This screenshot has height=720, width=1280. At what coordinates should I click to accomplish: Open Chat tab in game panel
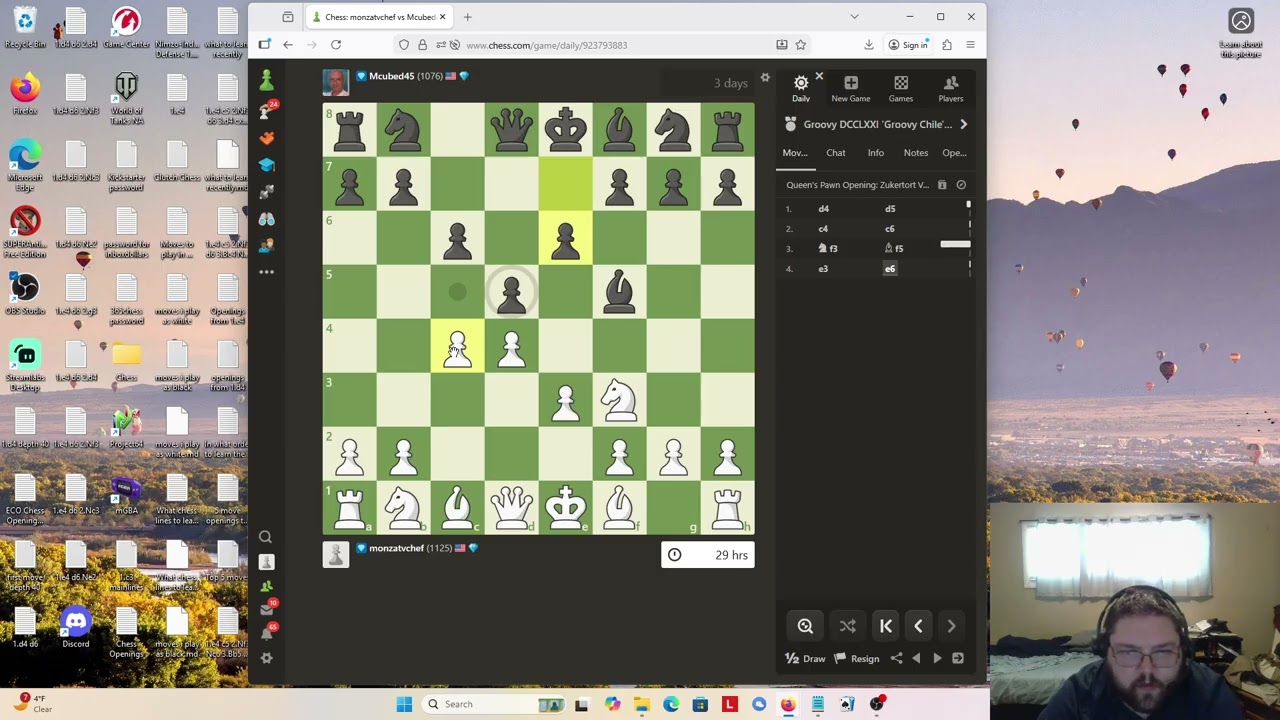[x=836, y=153]
